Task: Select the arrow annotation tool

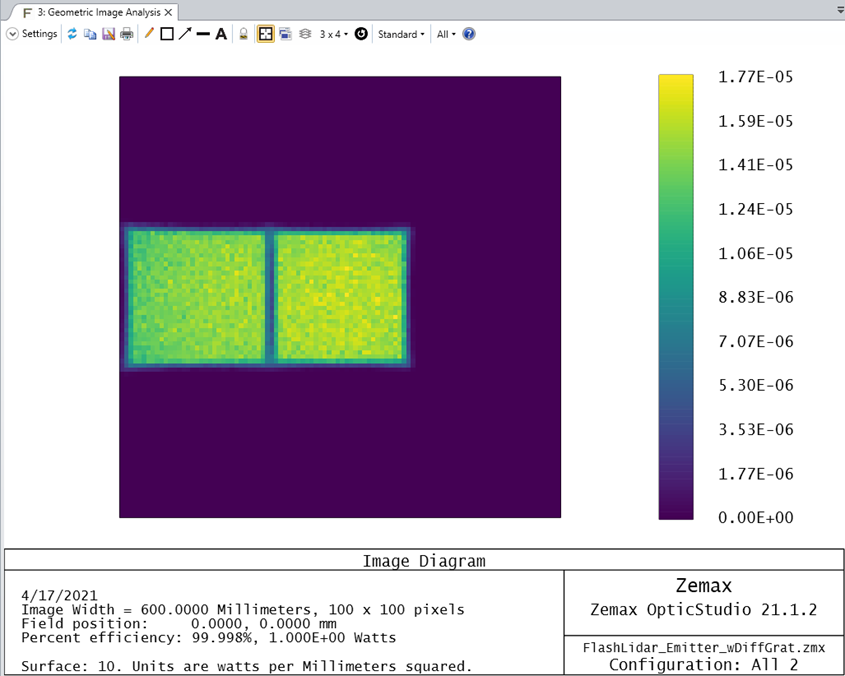Action: (184, 33)
